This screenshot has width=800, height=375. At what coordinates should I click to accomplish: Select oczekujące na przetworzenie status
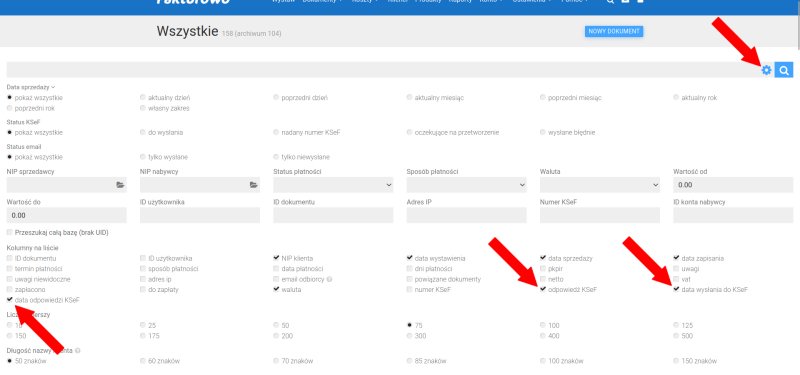point(410,132)
